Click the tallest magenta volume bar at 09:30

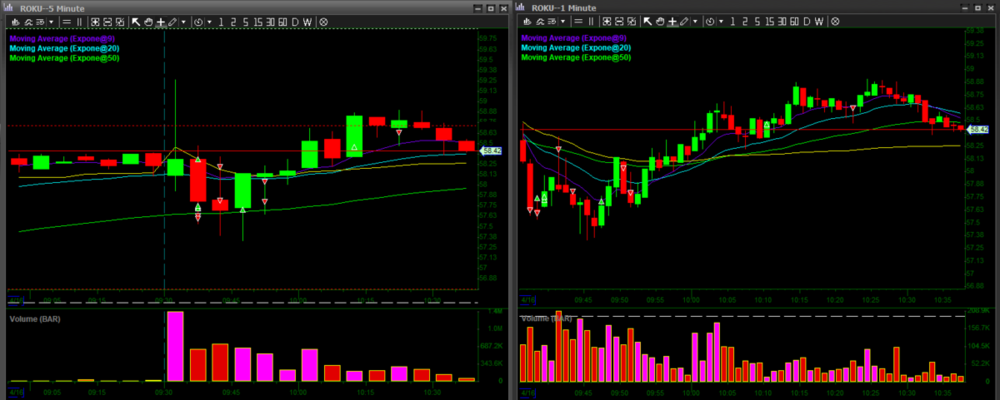click(175, 346)
